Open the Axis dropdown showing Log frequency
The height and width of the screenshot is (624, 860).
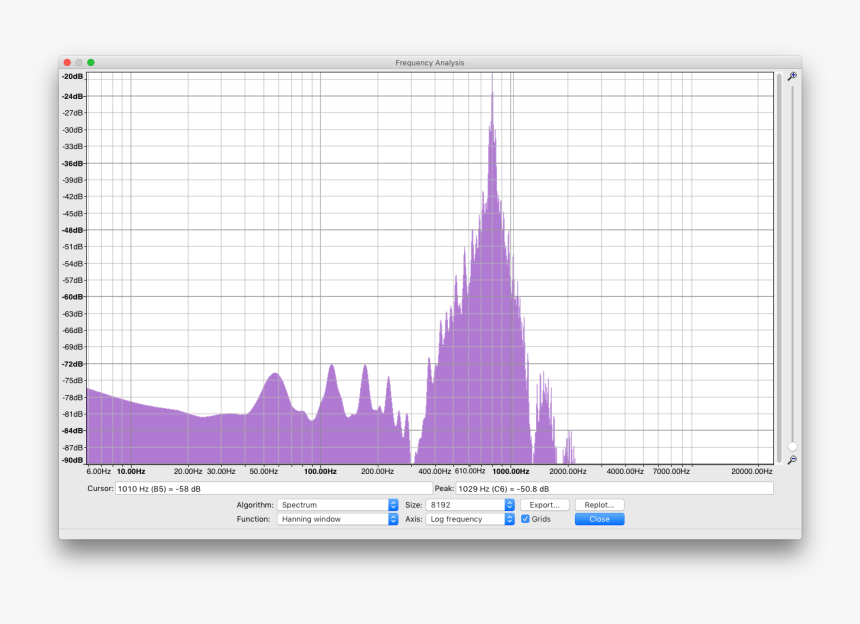click(470, 519)
